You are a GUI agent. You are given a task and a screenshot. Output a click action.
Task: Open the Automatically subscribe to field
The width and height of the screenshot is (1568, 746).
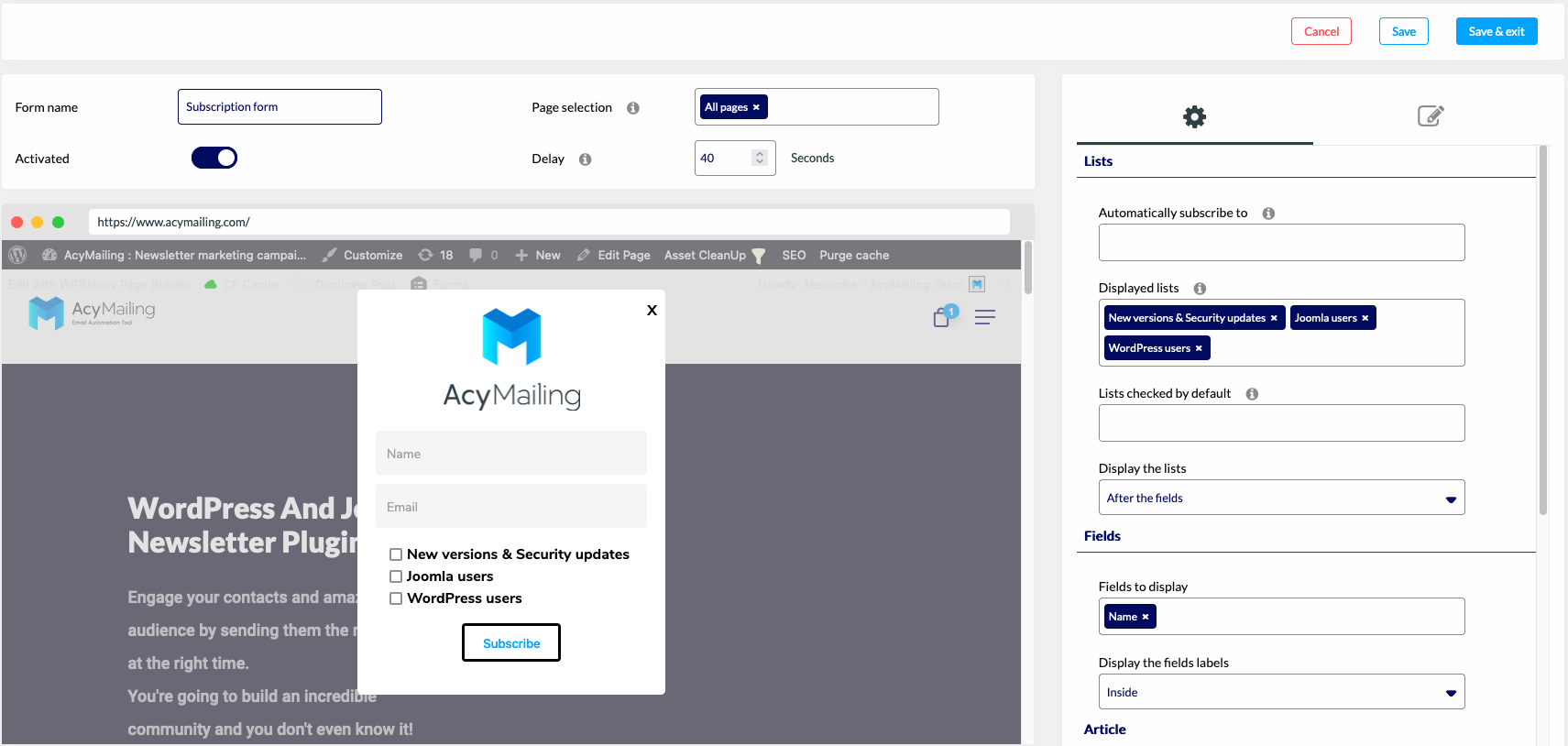(x=1281, y=243)
